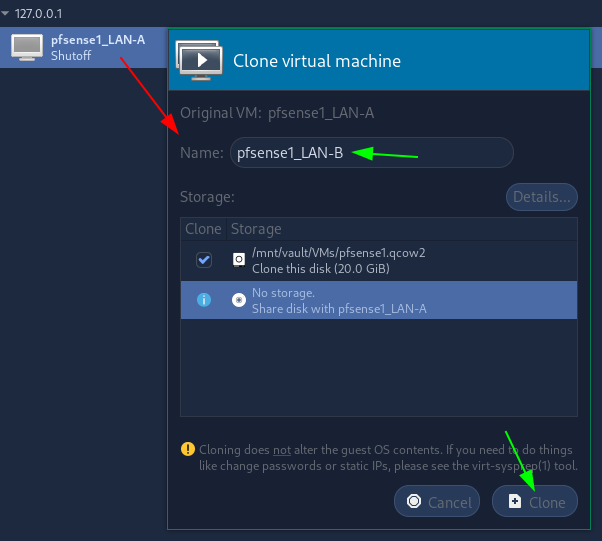Open storage Details... button
Viewport: 602px width, 541px height.
click(x=542, y=197)
